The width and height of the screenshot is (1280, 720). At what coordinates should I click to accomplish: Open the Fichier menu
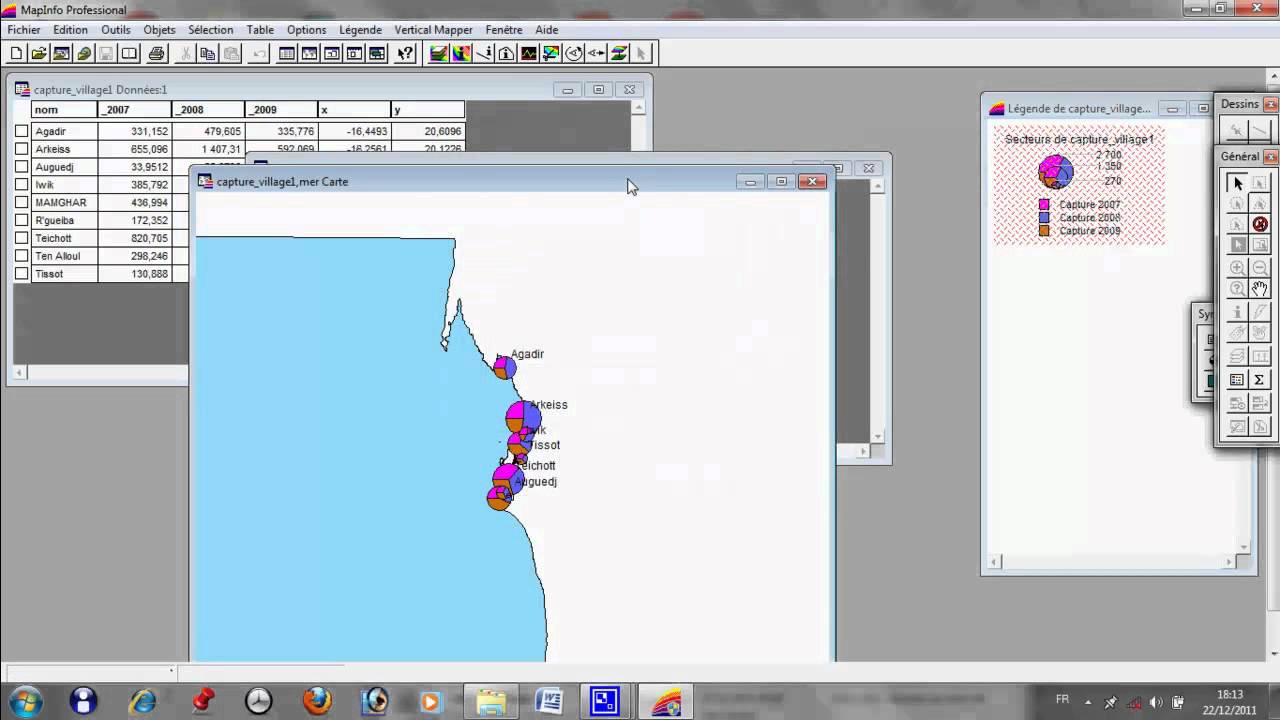[24, 30]
